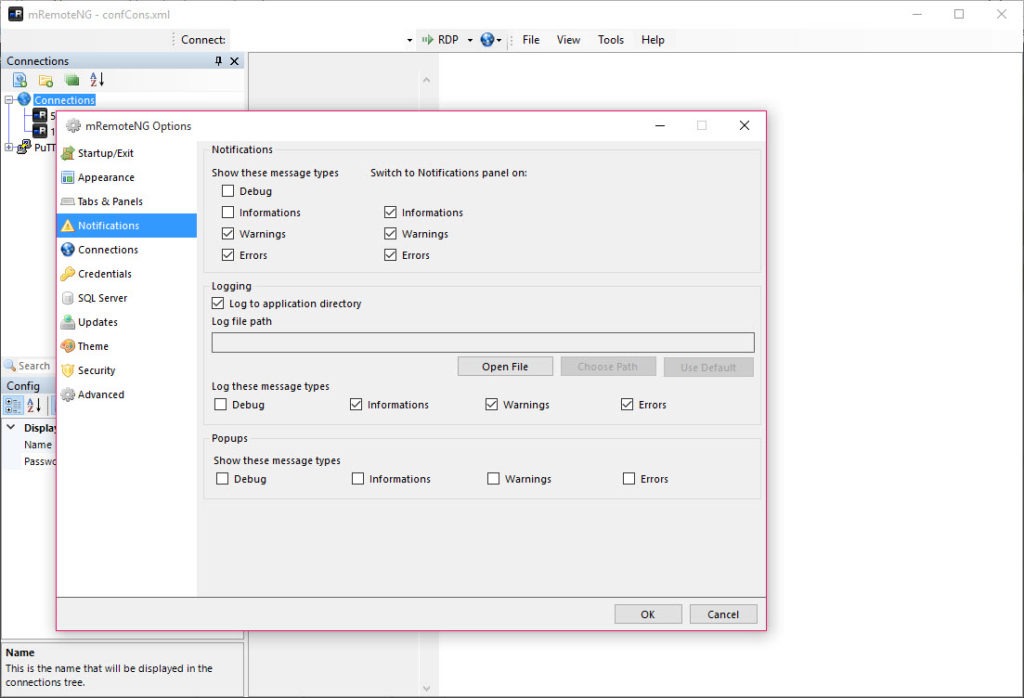Minimize the mRemoteNG Options dialog

[660, 125]
